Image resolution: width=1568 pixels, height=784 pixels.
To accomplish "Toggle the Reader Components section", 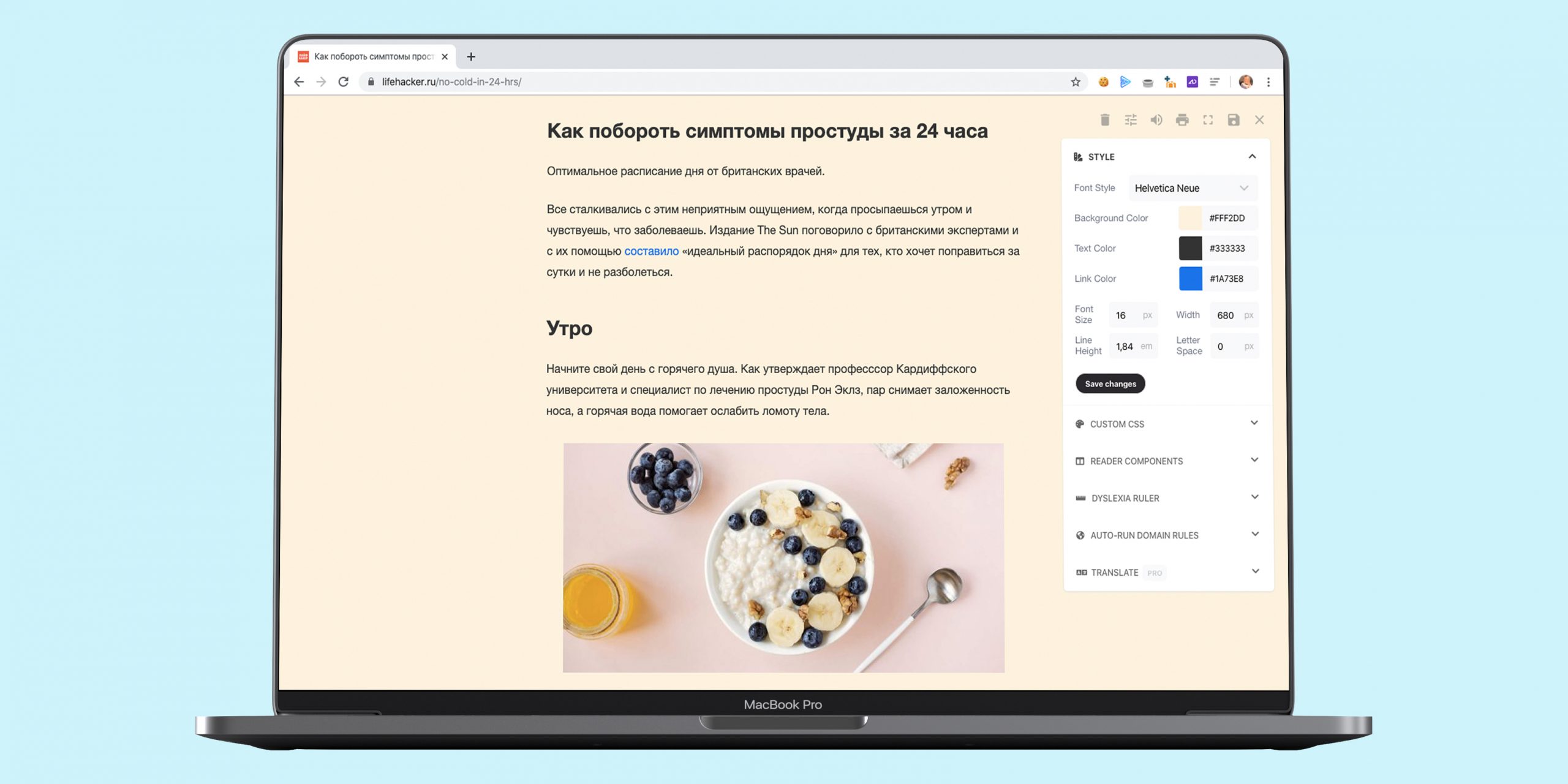I will click(x=1164, y=460).
